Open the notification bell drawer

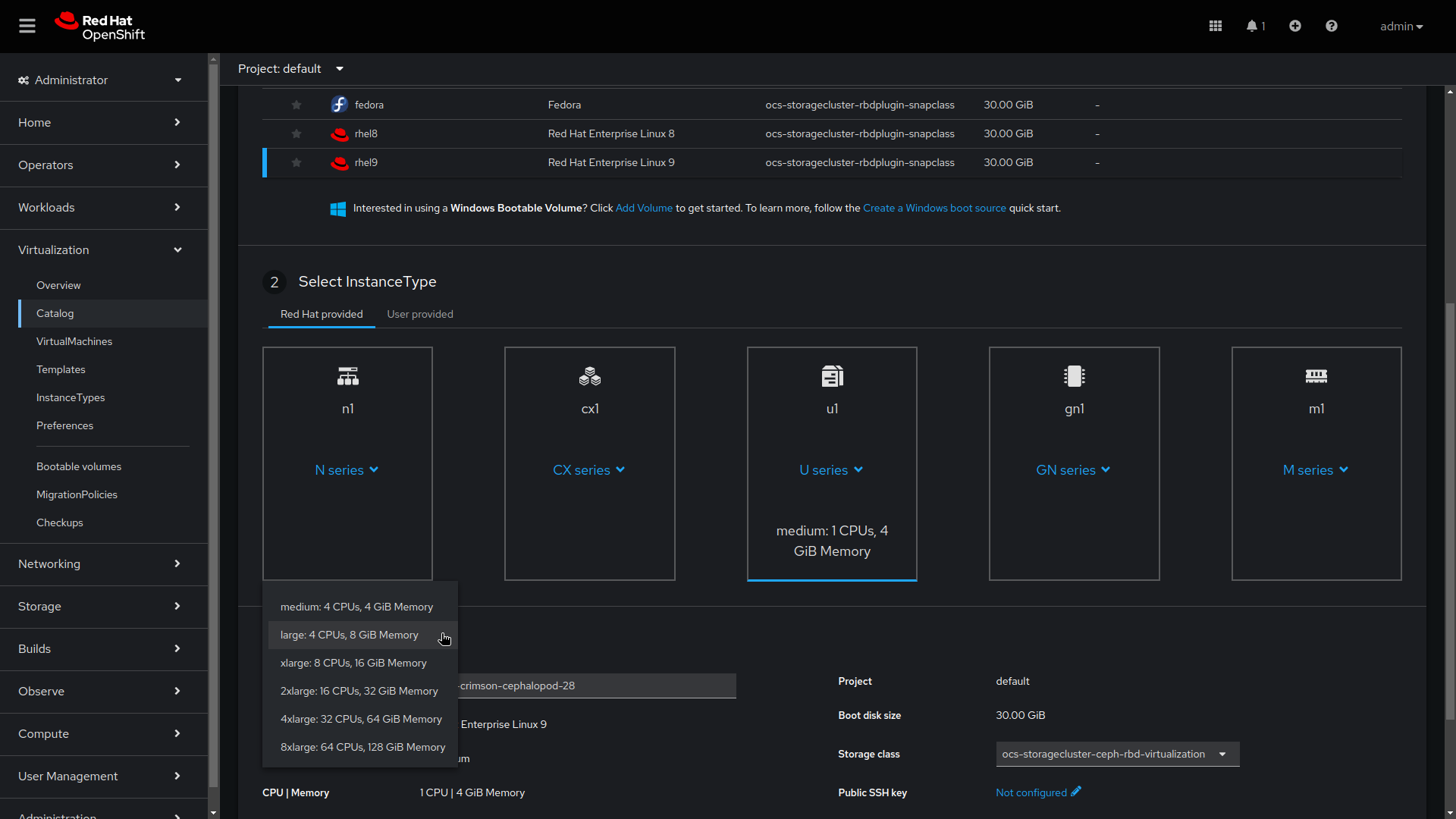pos(1255,26)
